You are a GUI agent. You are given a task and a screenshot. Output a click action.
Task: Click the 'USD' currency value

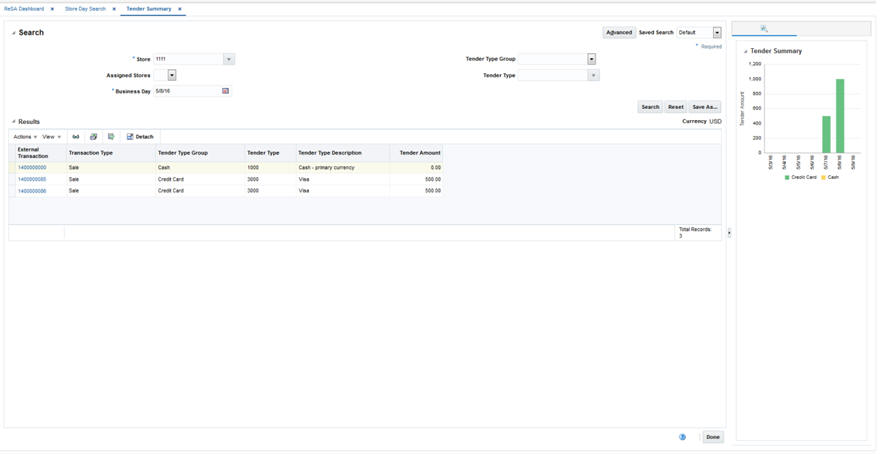(715, 121)
